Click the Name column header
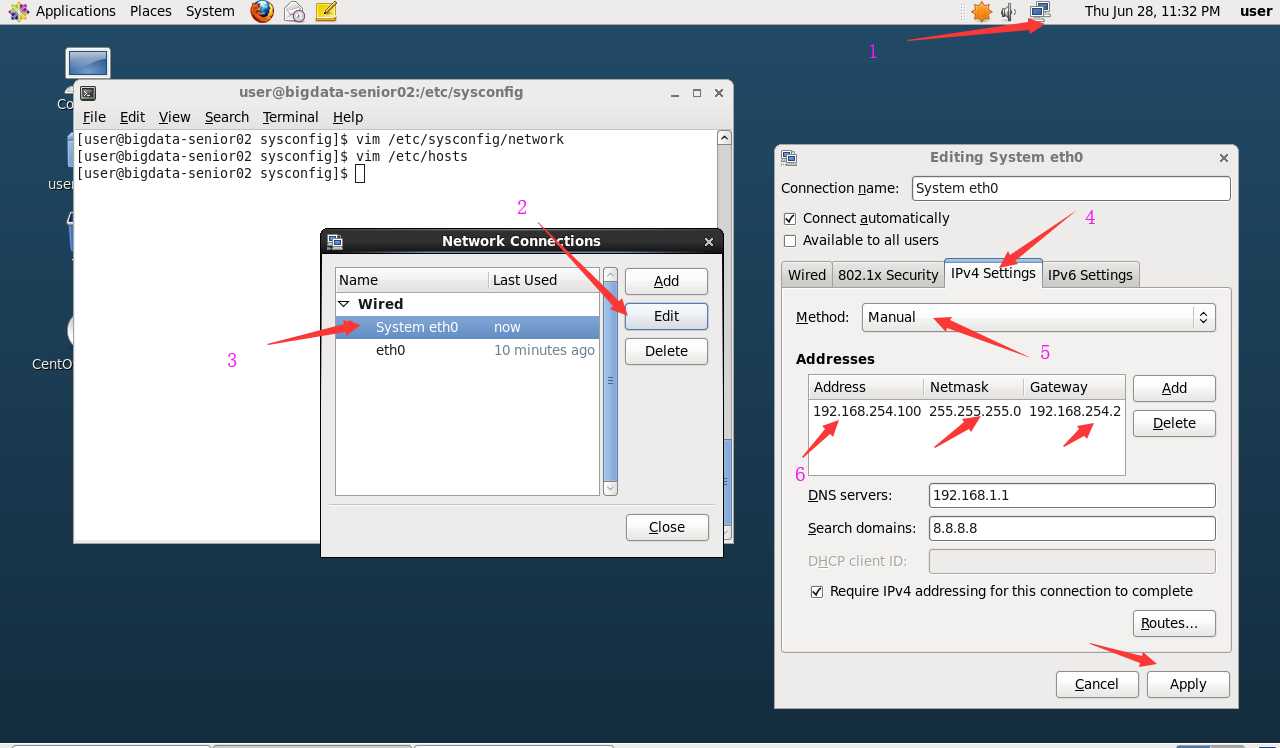 coord(412,280)
